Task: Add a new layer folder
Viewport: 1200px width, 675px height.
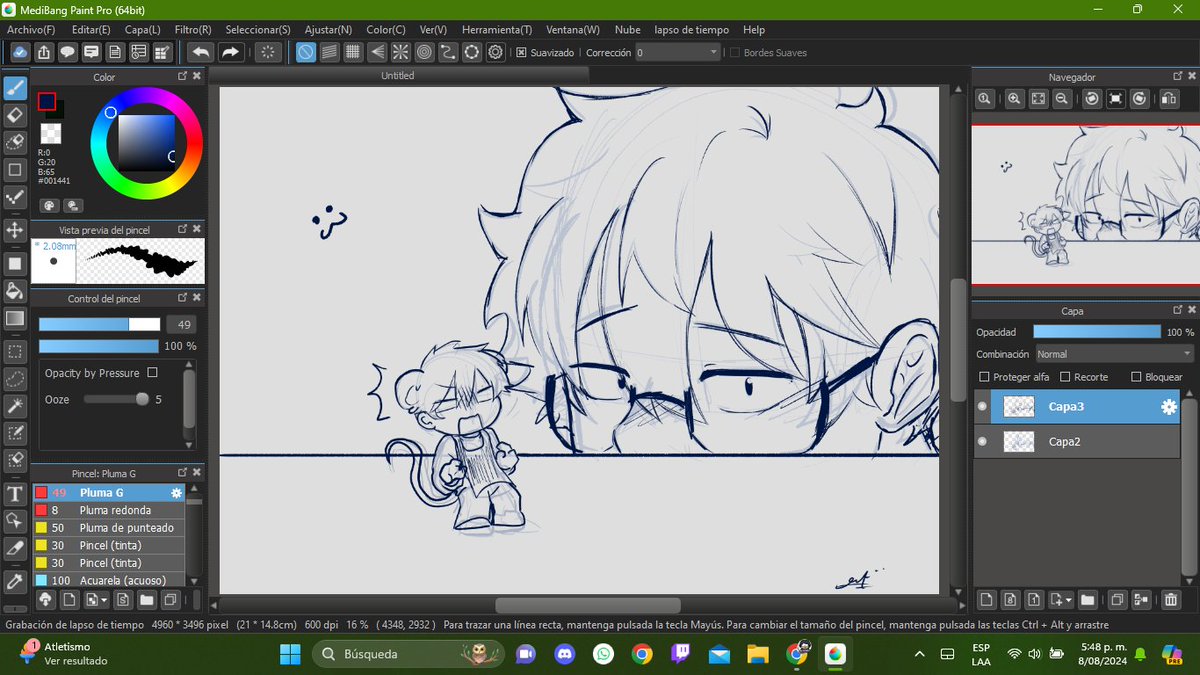Action: click(x=1087, y=600)
